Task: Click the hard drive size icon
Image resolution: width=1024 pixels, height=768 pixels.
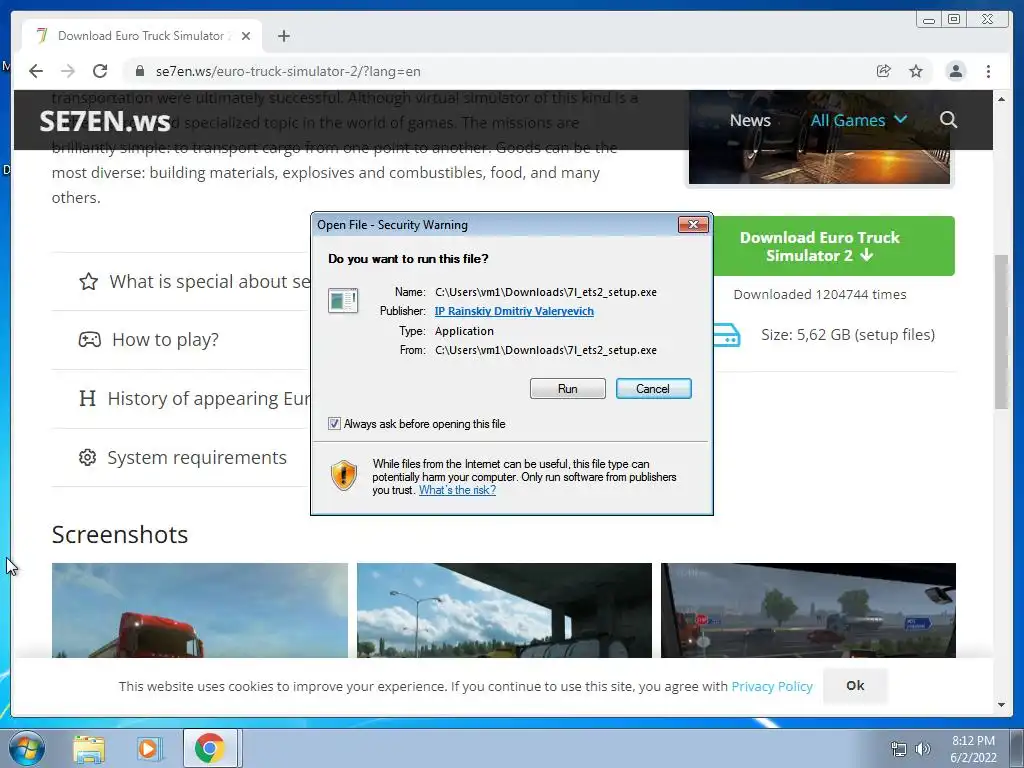Action: 726,335
